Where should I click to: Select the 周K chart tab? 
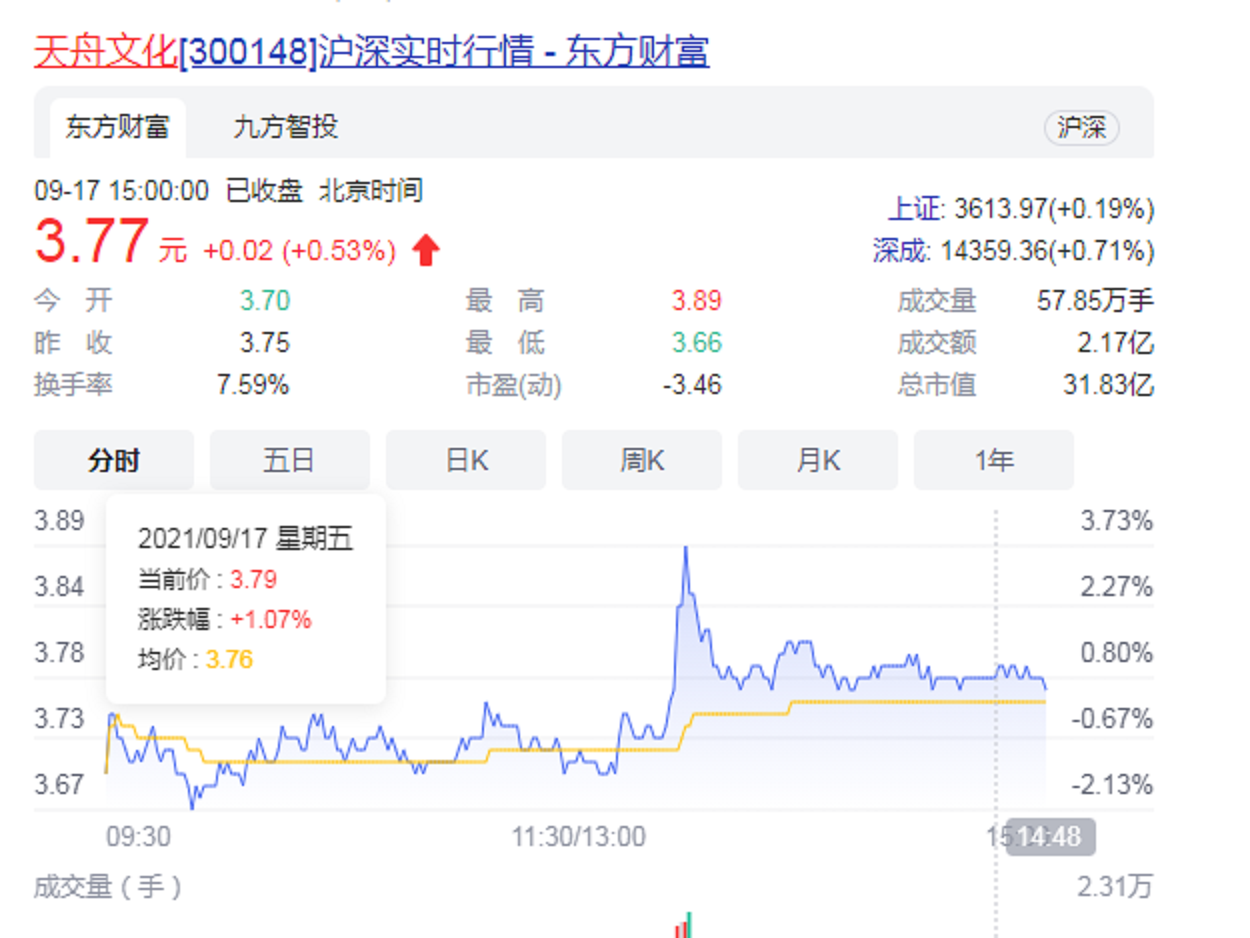point(642,460)
